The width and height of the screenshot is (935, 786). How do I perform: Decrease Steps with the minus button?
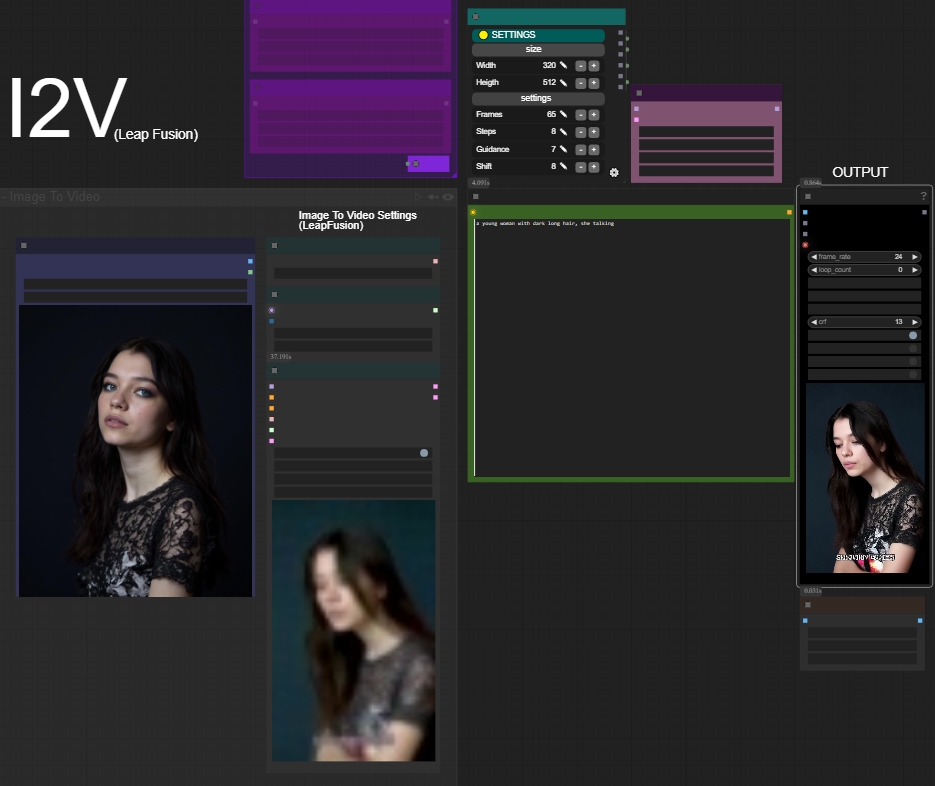coord(581,132)
